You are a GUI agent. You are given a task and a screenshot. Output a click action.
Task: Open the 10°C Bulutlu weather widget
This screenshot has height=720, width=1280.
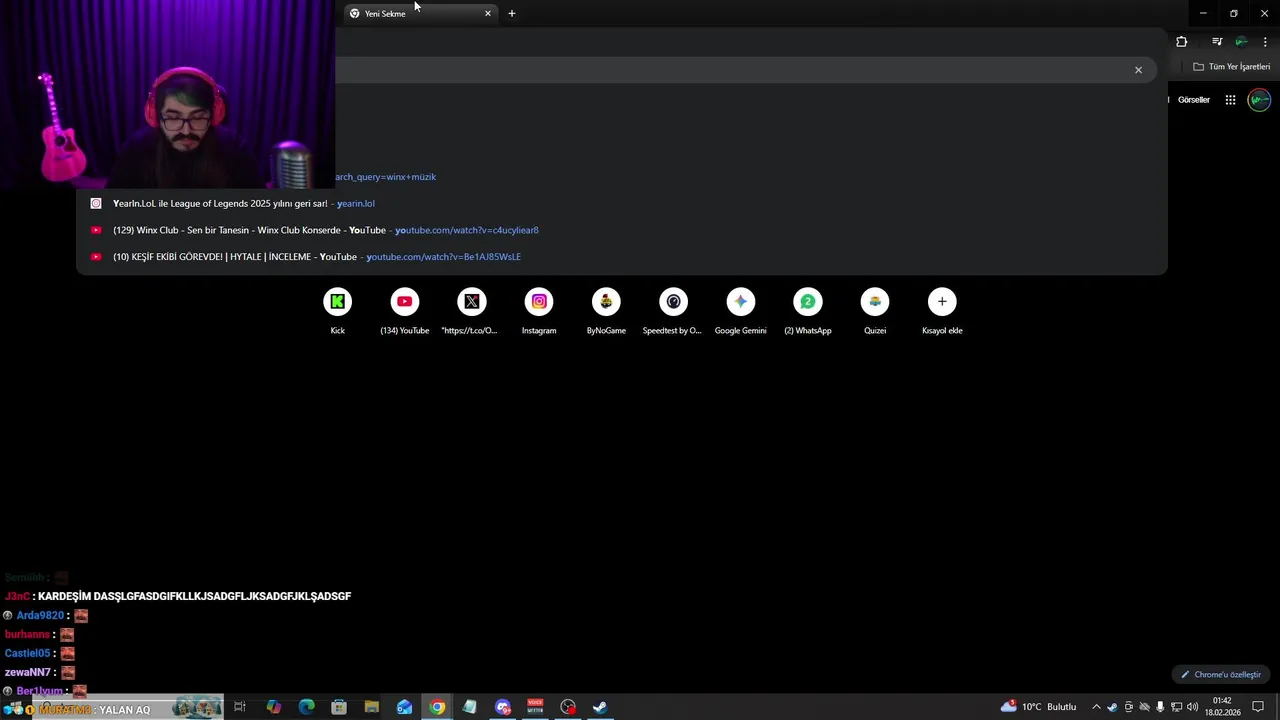tap(1038, 707)
